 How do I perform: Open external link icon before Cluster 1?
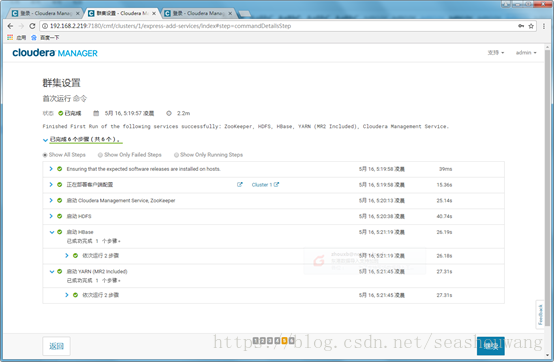coord(240,184)
